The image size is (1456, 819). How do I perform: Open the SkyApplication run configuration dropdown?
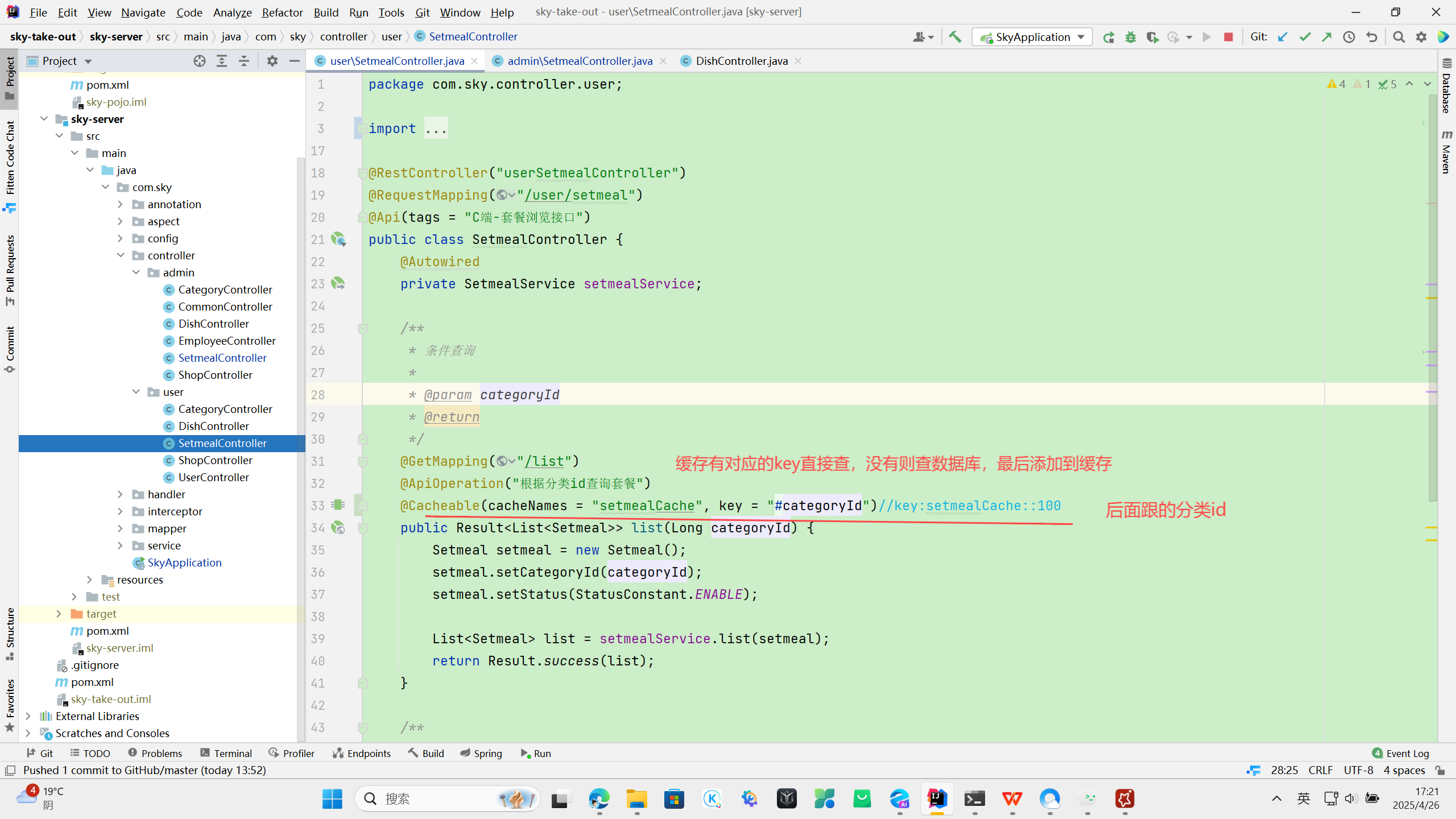tap(1032, 37)
